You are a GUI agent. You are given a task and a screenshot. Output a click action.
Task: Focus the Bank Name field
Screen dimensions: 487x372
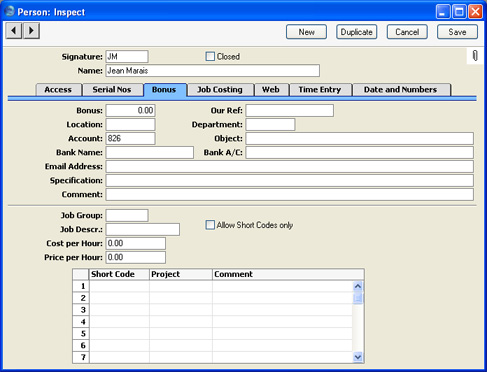click(150, 152)
